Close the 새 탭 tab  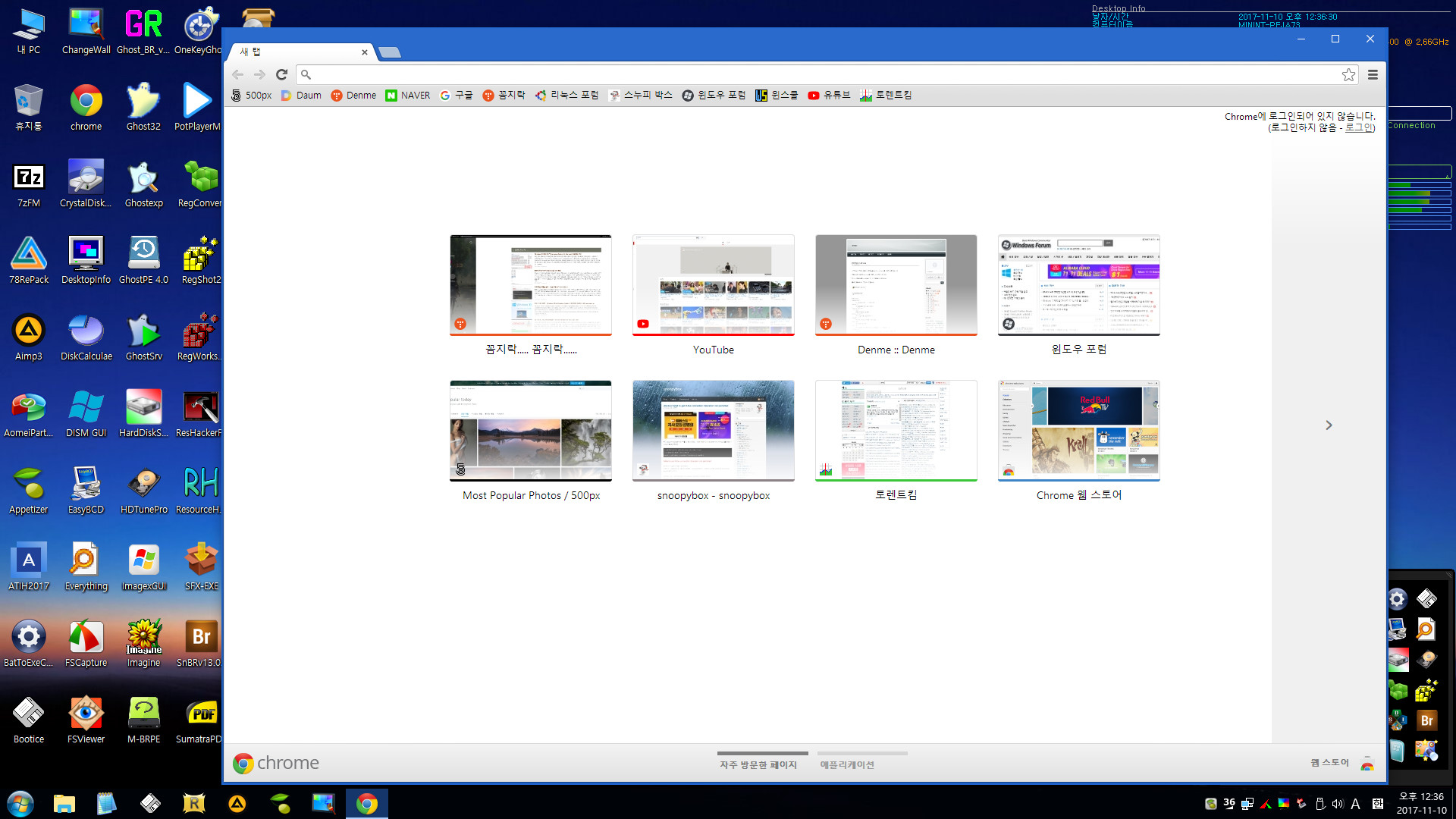365,52
